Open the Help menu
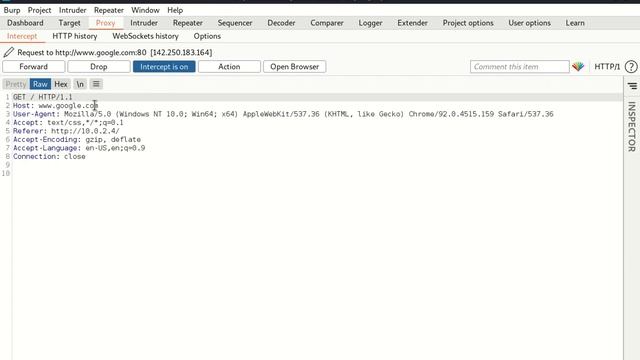This screenshot has width=640, height=360. pos(175,10)
